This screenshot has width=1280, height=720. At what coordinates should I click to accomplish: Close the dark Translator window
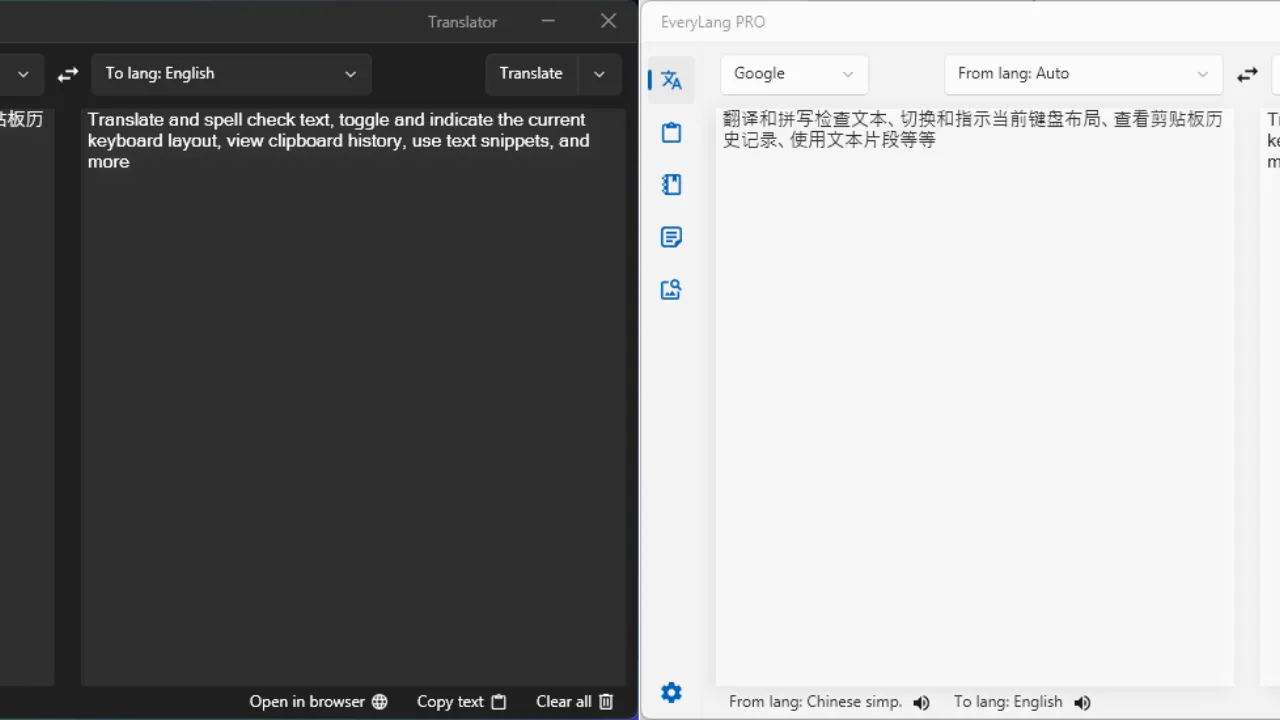(608, 21)
